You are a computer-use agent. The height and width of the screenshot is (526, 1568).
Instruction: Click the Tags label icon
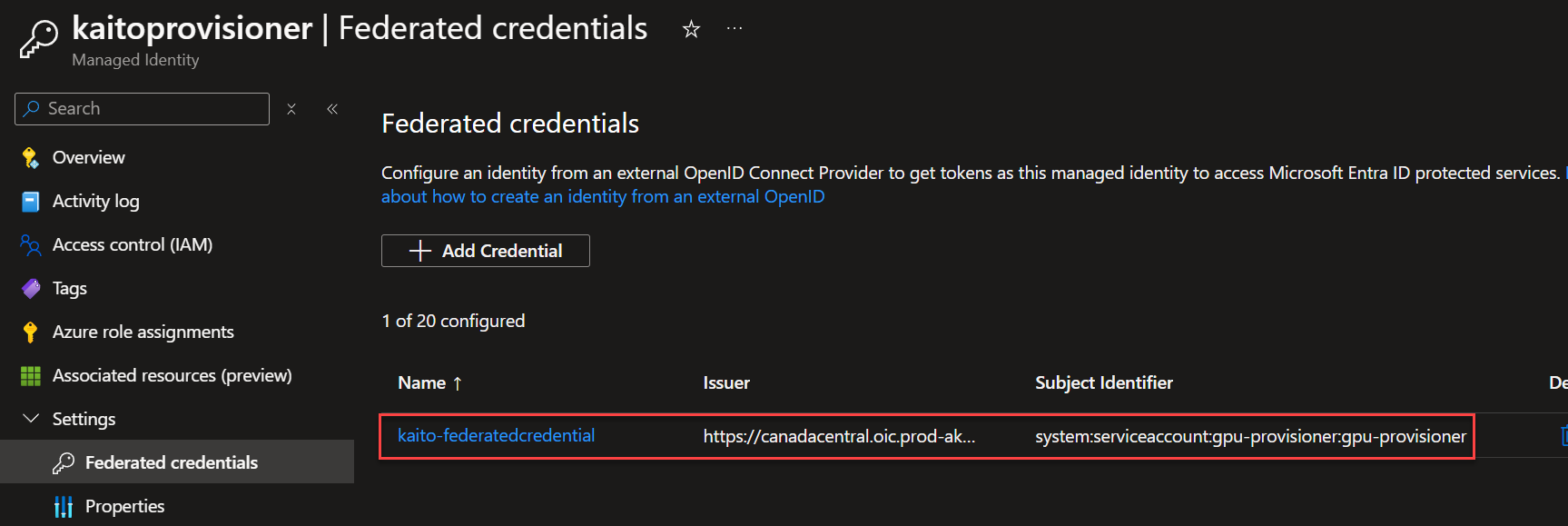pyautogui.click(x=30, y=289)
